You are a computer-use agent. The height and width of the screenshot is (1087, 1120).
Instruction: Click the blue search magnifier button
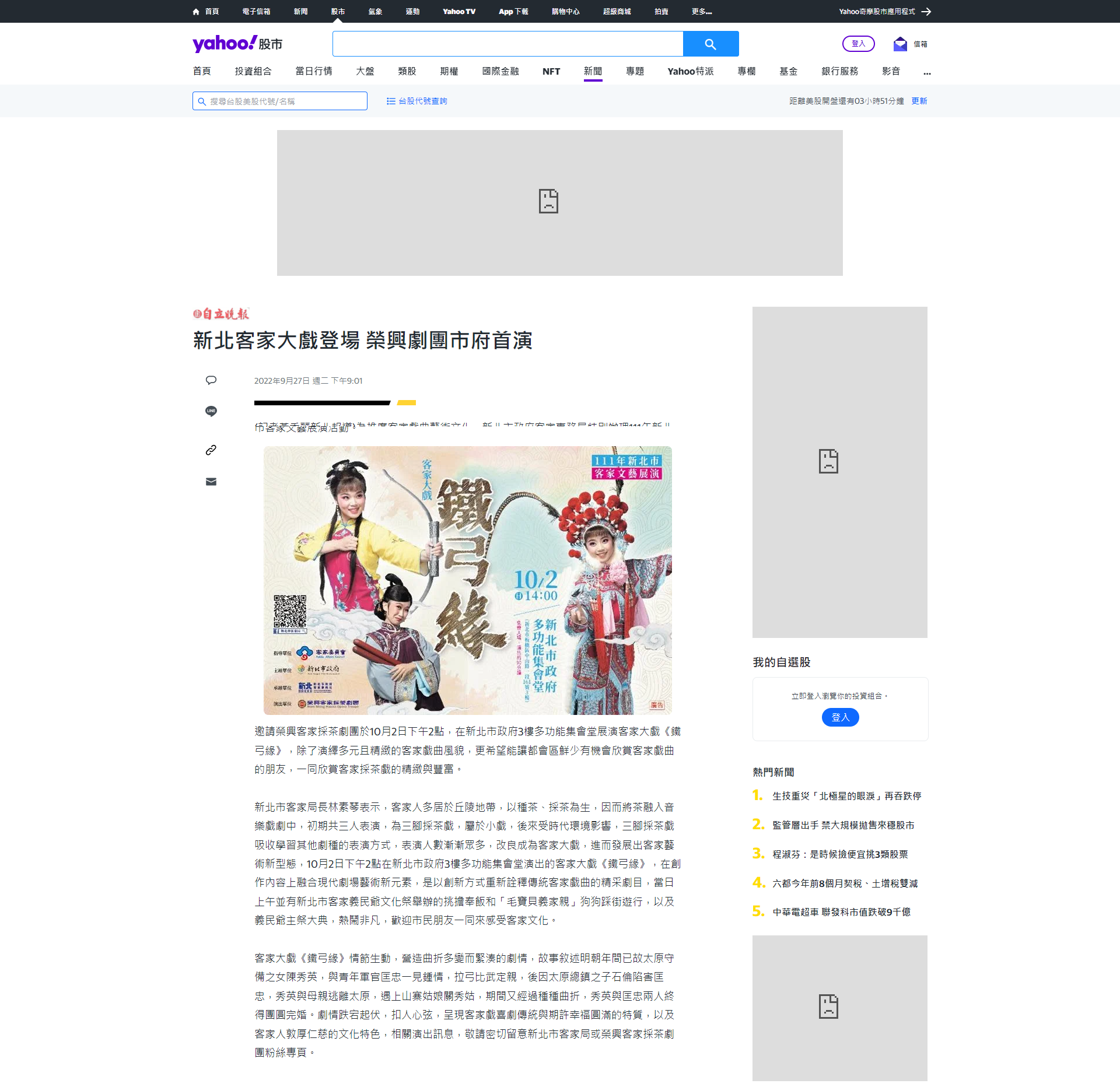710,44
